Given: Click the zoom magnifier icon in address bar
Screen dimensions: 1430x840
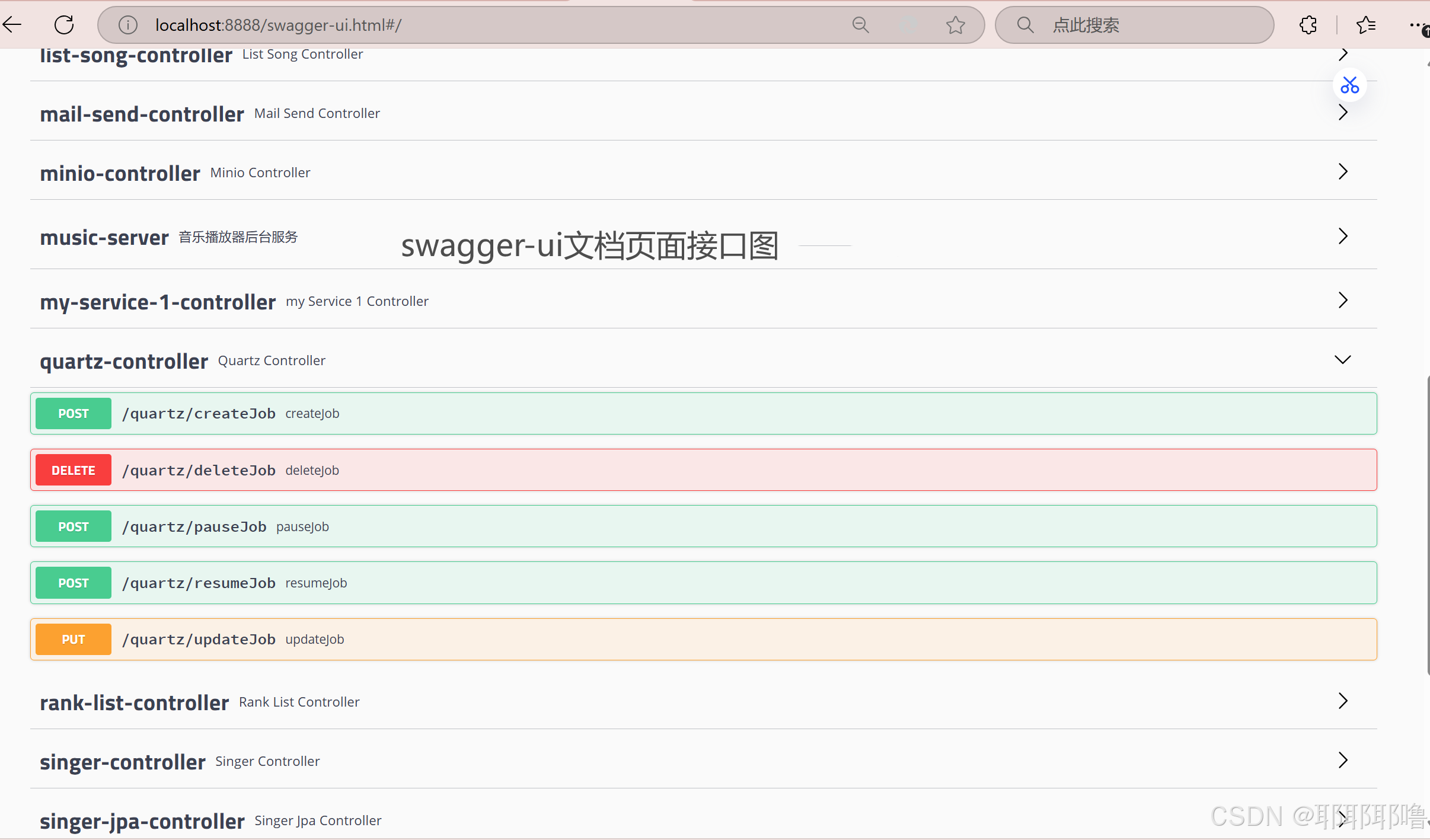Looking at the screenshot, I should point(860,25).
